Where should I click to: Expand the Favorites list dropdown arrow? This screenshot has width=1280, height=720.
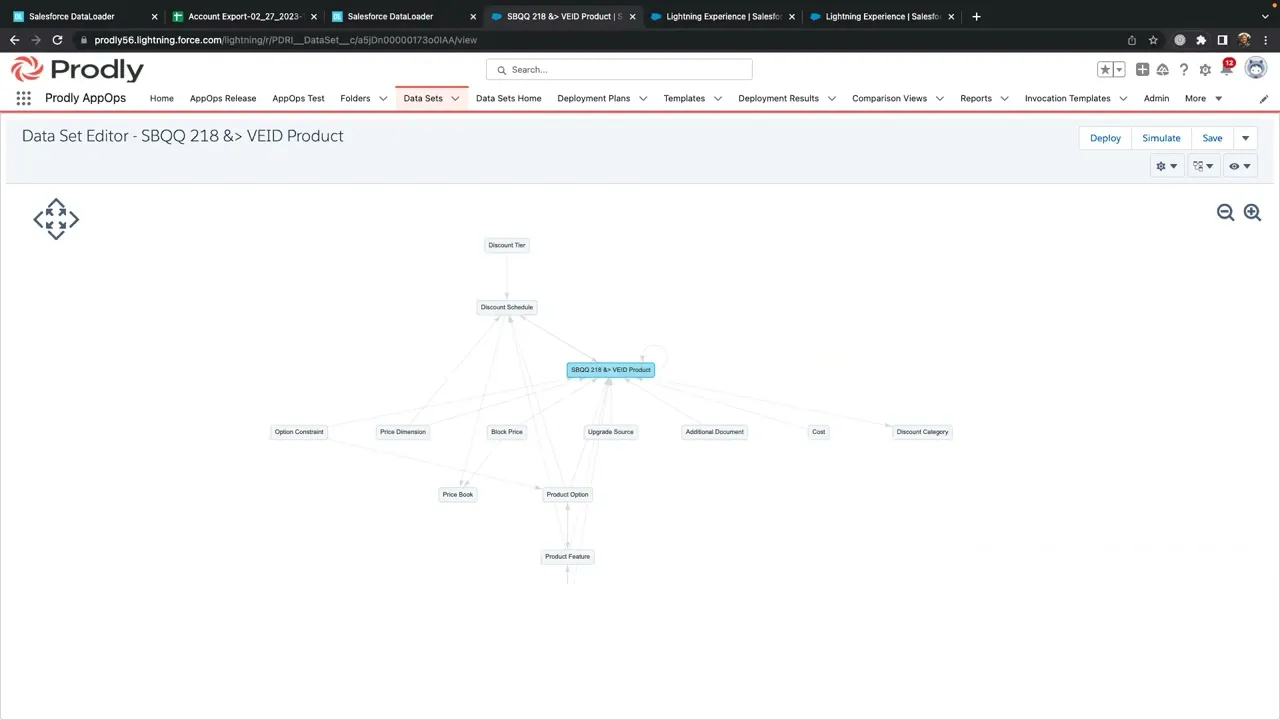click(1119, 70)
